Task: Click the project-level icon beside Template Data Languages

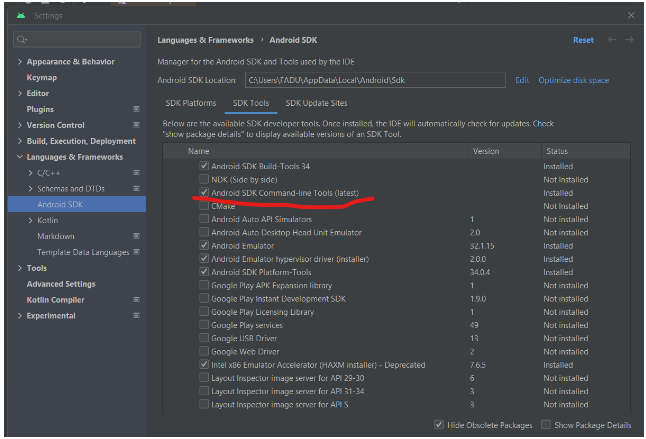Action: [136, 252]
